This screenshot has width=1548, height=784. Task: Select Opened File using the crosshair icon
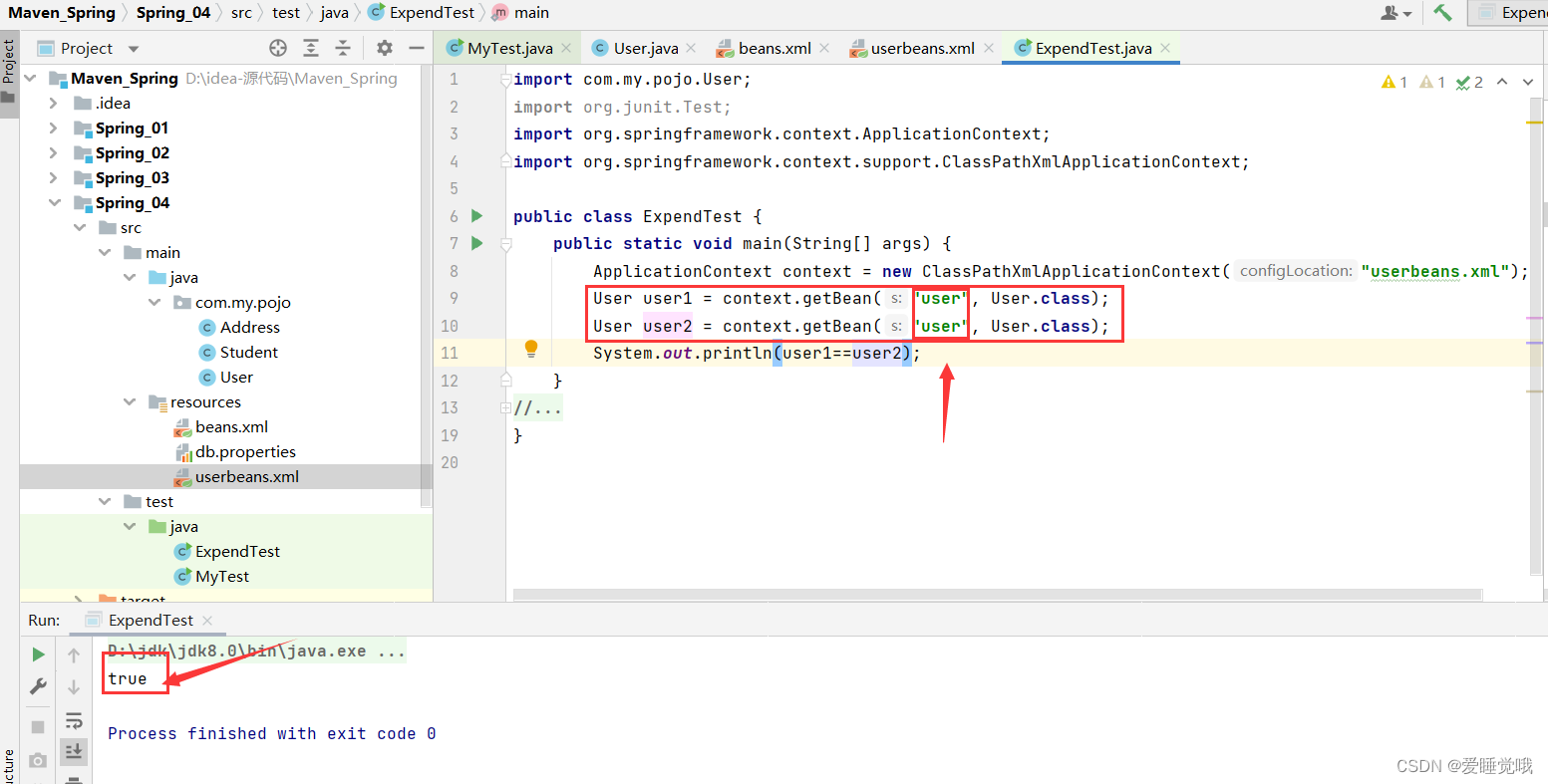[x=277, y=47]
